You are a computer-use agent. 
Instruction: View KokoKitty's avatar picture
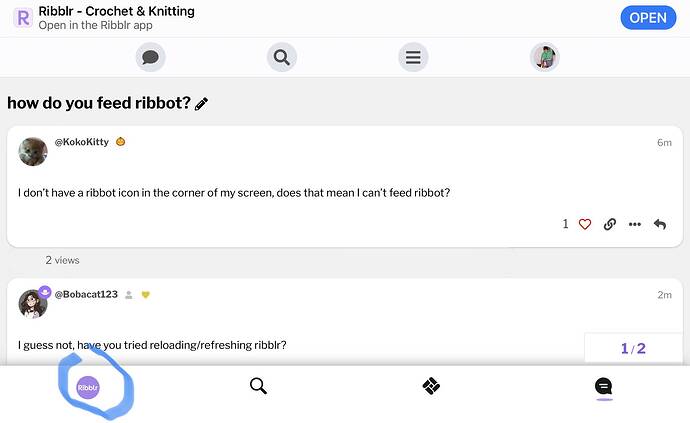pyautogui.click(x=33, y=151)
